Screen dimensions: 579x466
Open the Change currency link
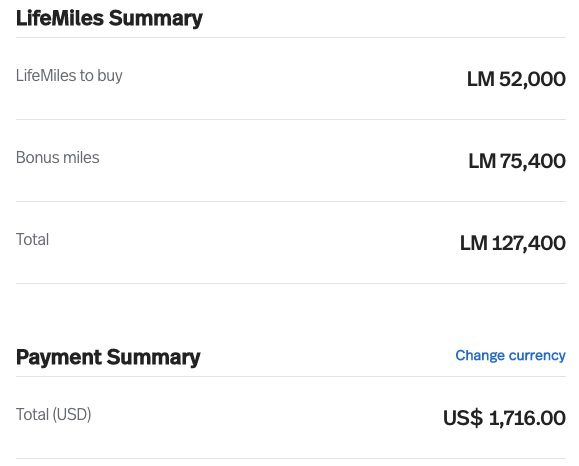click(x=510, y=356)
